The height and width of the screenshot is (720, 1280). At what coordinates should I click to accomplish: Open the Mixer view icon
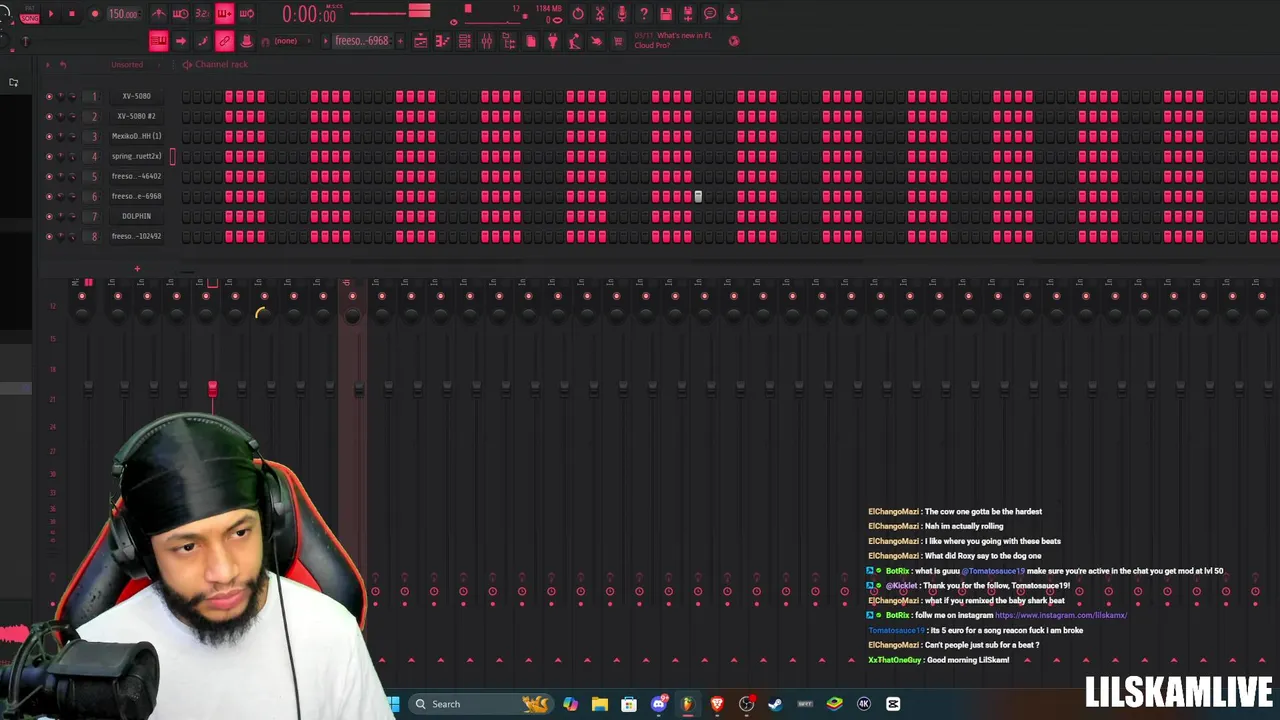tap(487, 41)
